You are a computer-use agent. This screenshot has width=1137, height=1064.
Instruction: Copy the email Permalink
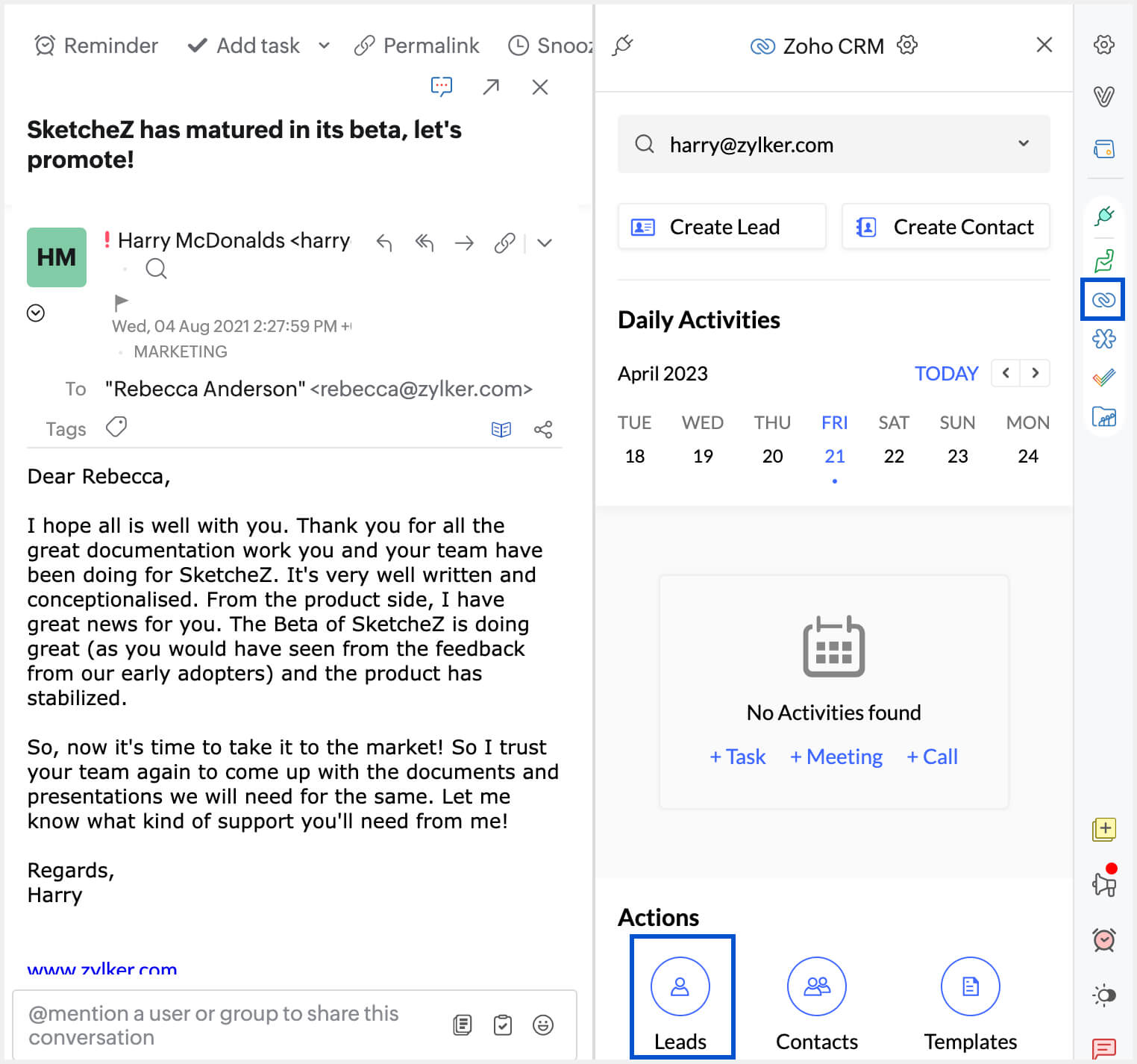(x=416, y=46)
